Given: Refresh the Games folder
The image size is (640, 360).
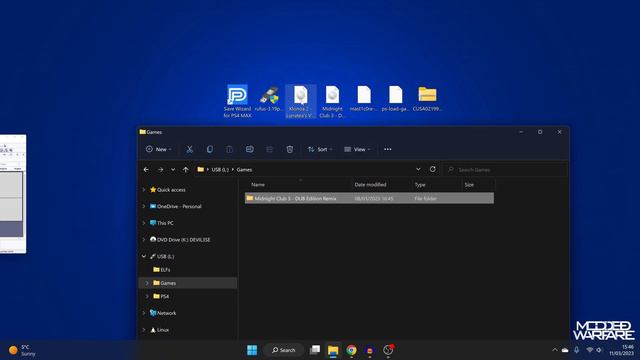Looking at the screenshot, I should (433, 169).
